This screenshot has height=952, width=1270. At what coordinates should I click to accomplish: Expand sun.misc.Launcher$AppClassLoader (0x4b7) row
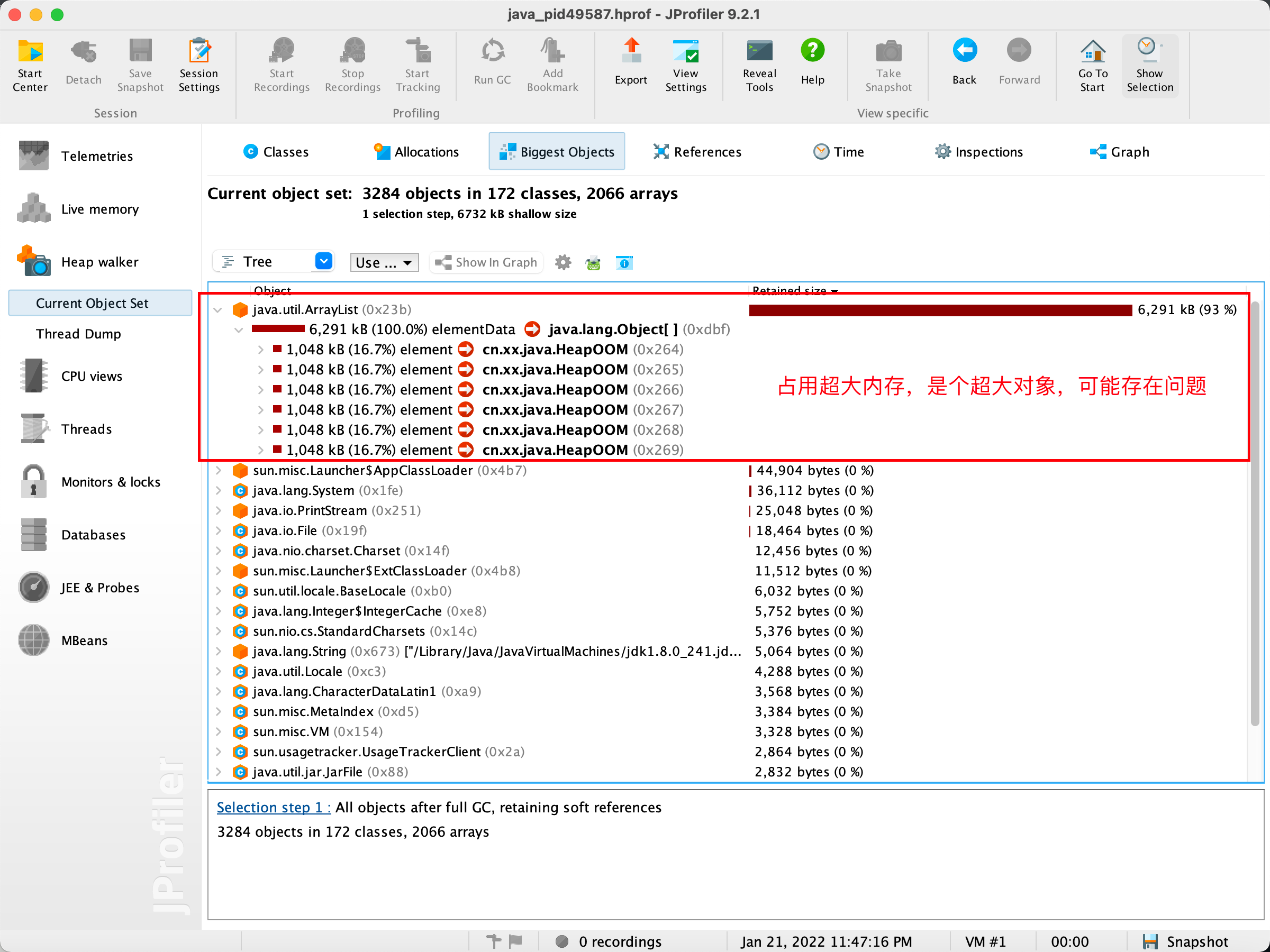(217, 471)
